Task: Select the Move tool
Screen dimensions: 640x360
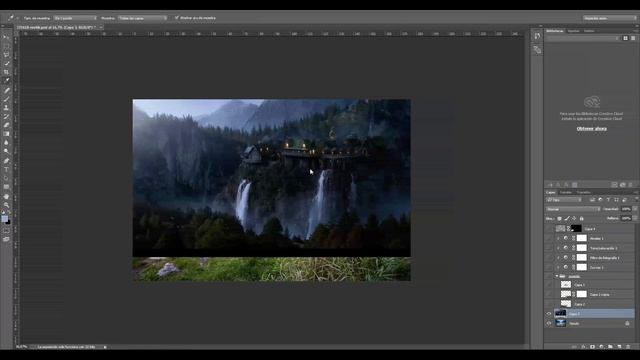Action: coord(6,37)
